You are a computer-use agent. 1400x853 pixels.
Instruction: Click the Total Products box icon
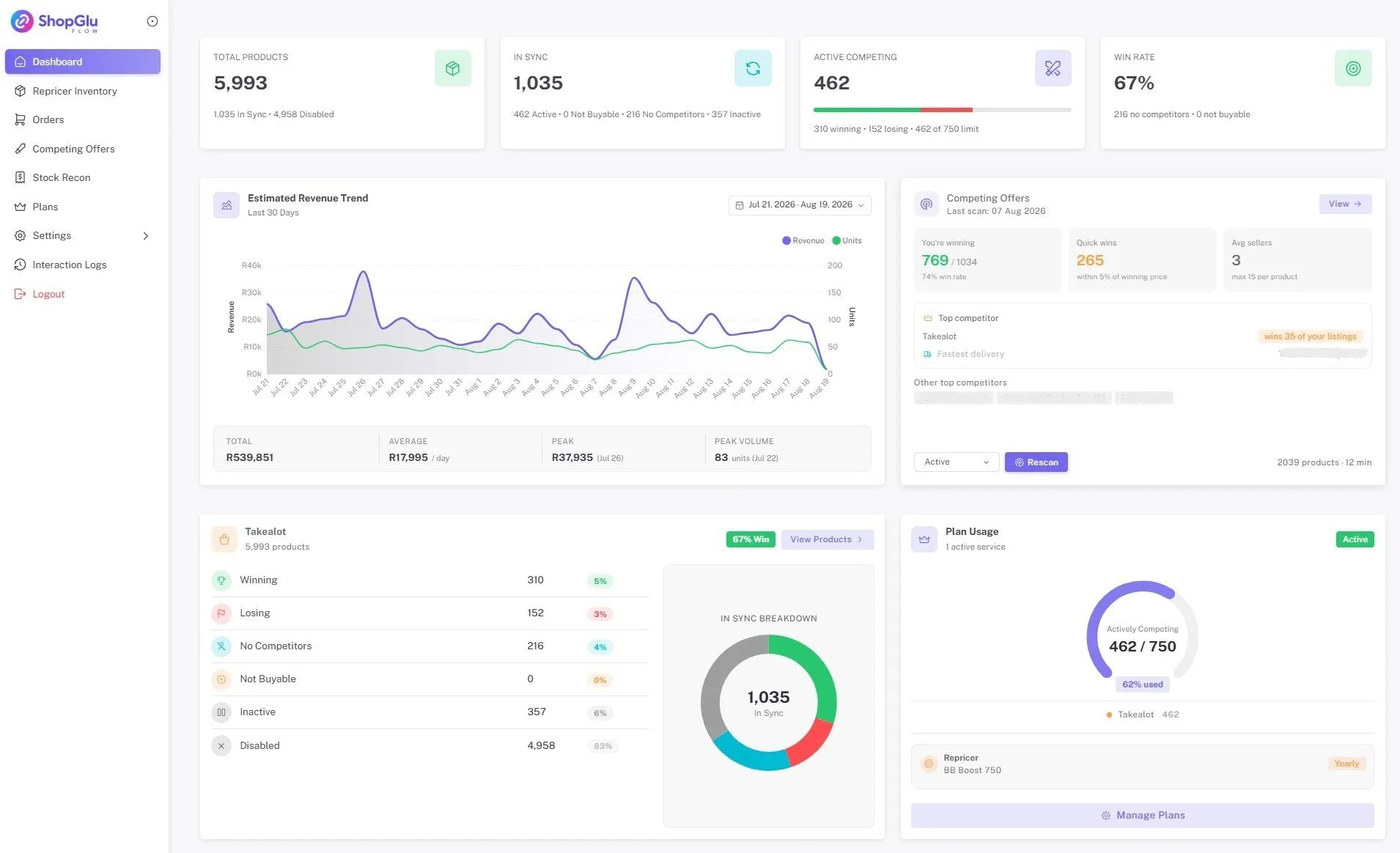[x=452, y=68]
